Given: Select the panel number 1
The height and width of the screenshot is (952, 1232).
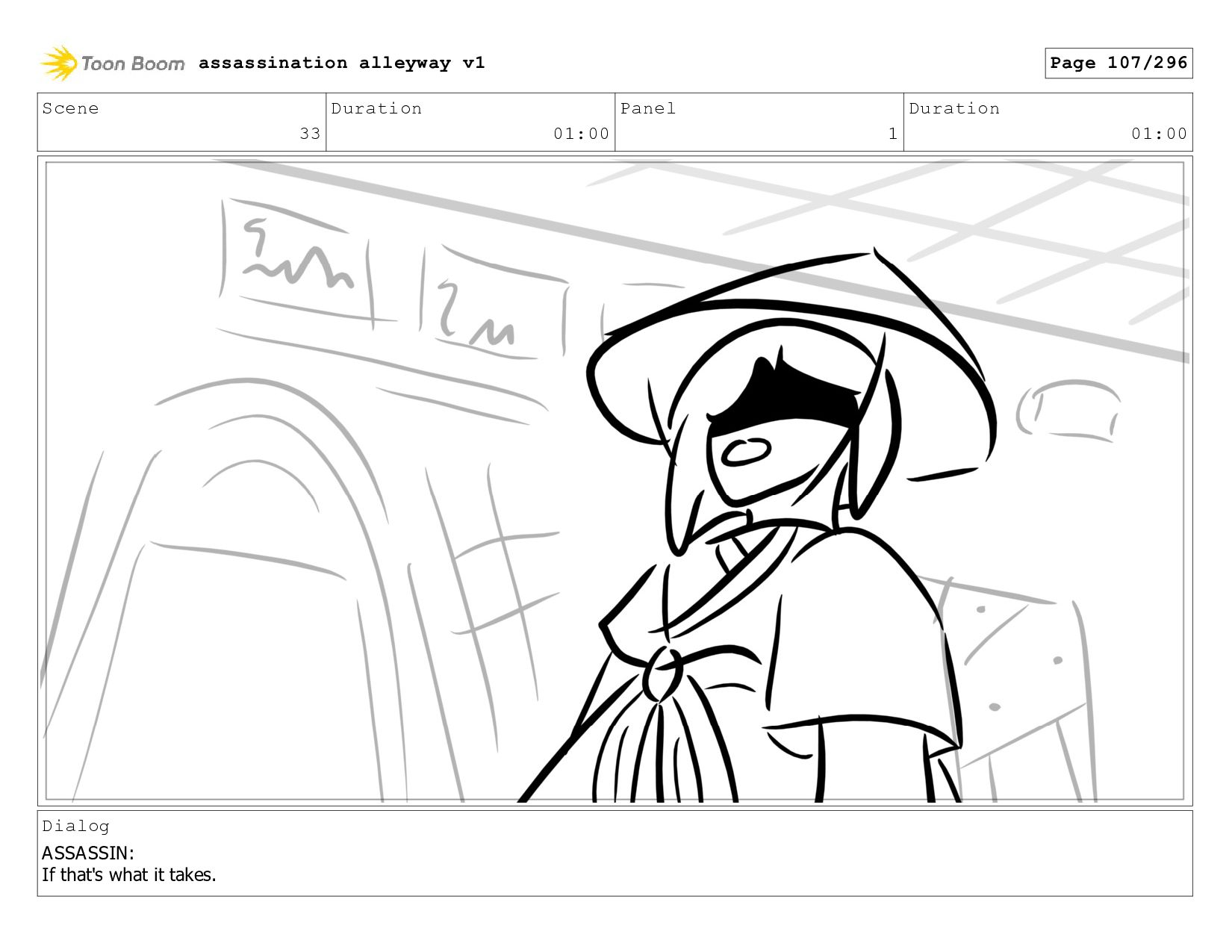Looking at the screenshot, I should pyautogui.click(x=892, y=134).
